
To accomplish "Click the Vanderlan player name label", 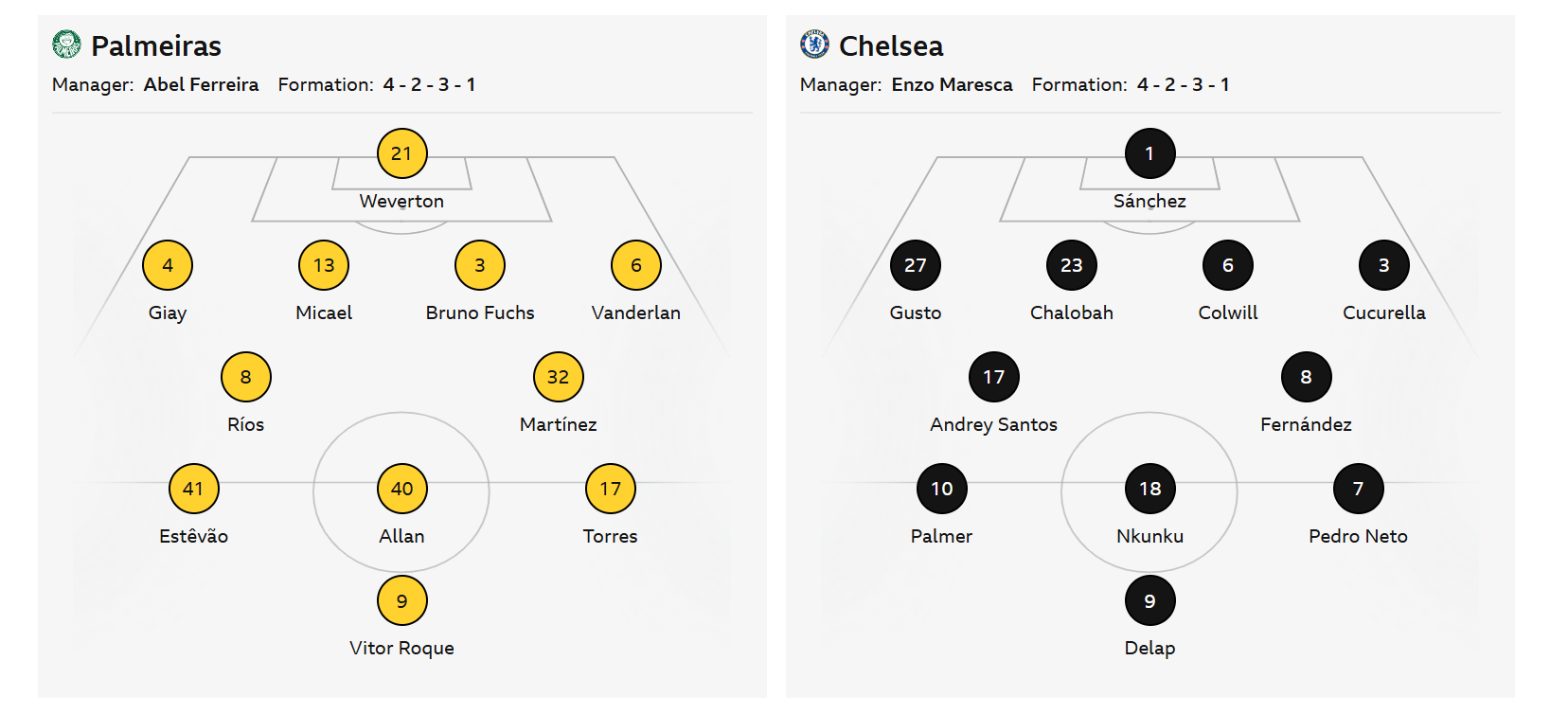I will click(x=635, y=312).
